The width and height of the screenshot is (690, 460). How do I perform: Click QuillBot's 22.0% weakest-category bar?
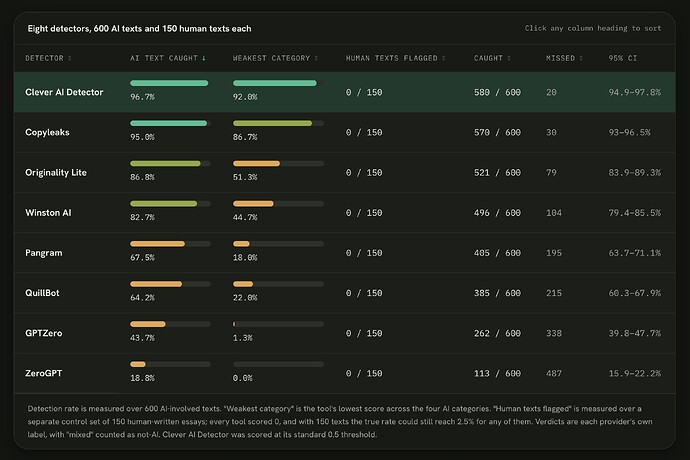(278, 284)
